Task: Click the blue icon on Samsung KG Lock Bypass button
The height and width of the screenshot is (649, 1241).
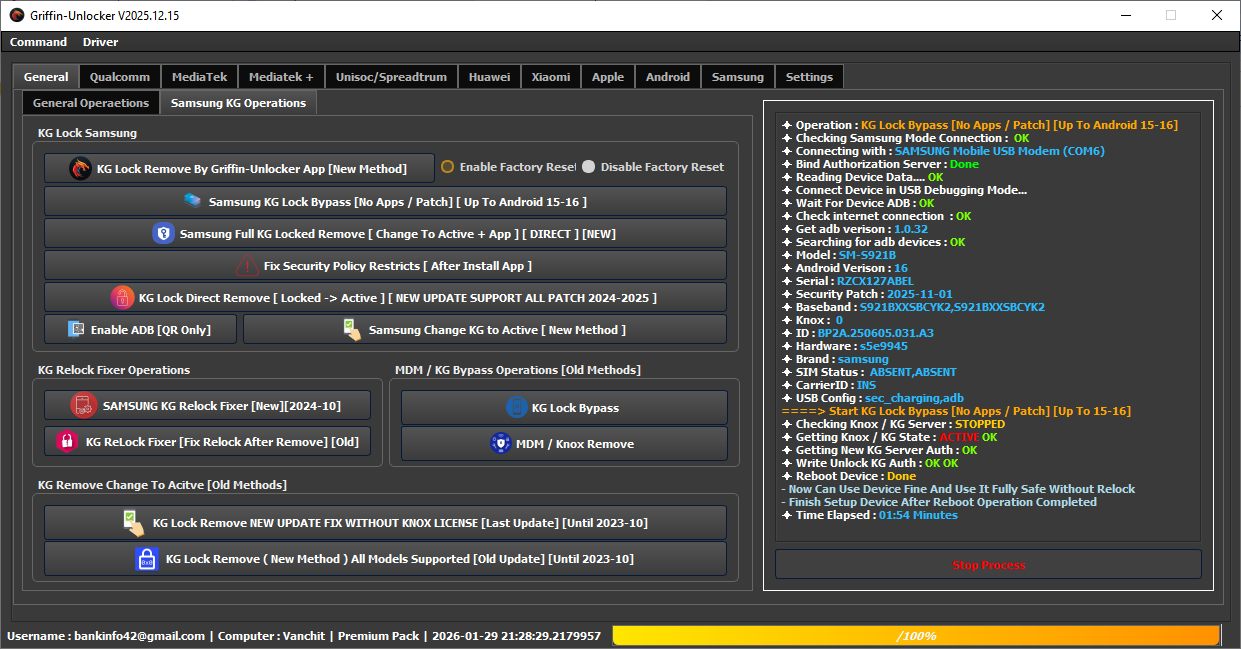Action: [193, 201]
